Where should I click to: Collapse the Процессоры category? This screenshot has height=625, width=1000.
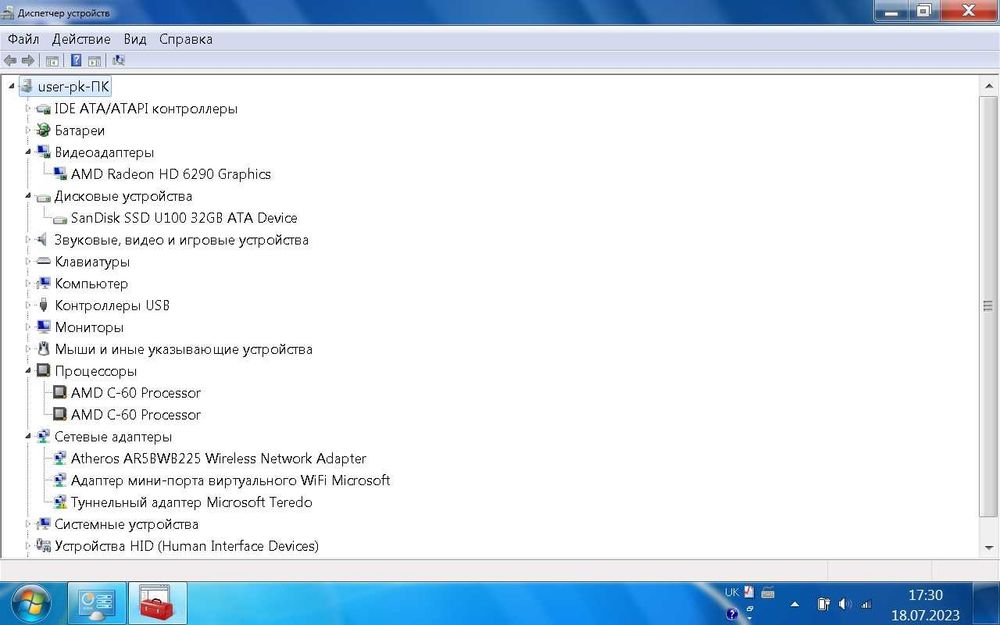tap(27, 371)
